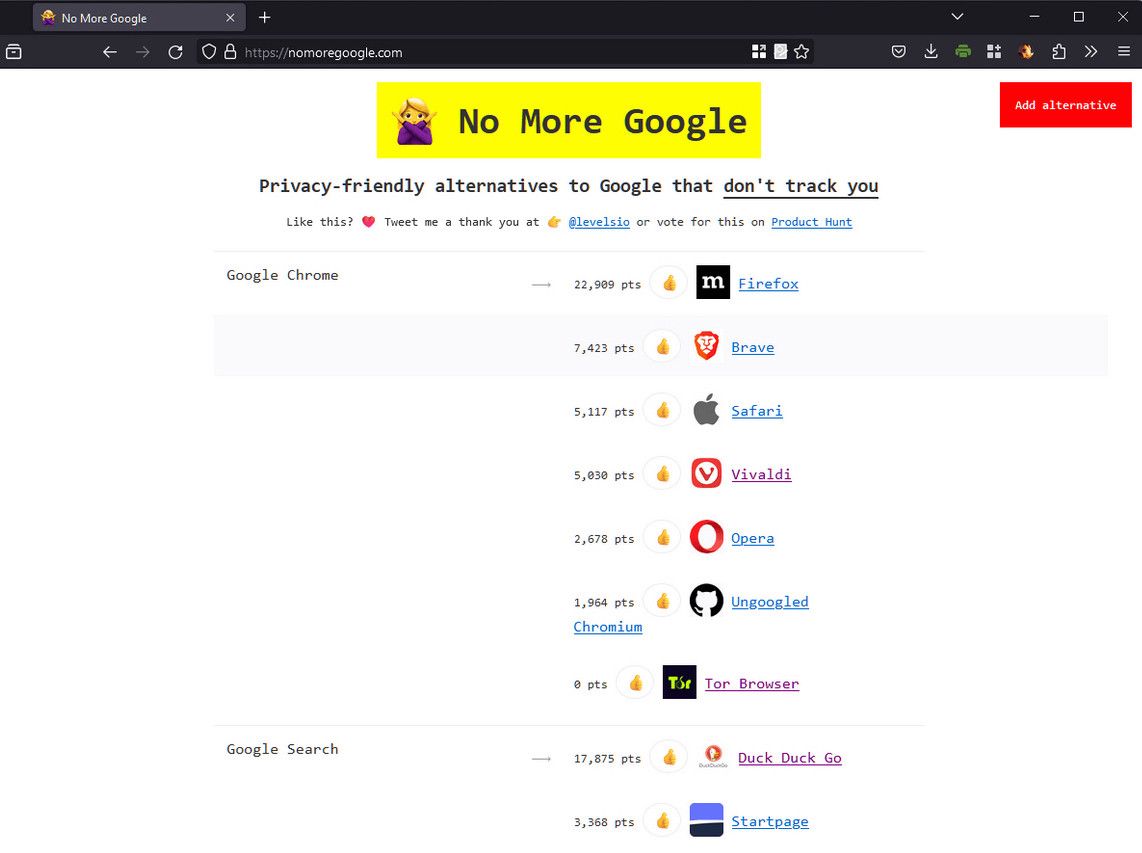Click the green printer toolbar icon
The height and width of the screenshot is (853, 1142).
point(963,52)
